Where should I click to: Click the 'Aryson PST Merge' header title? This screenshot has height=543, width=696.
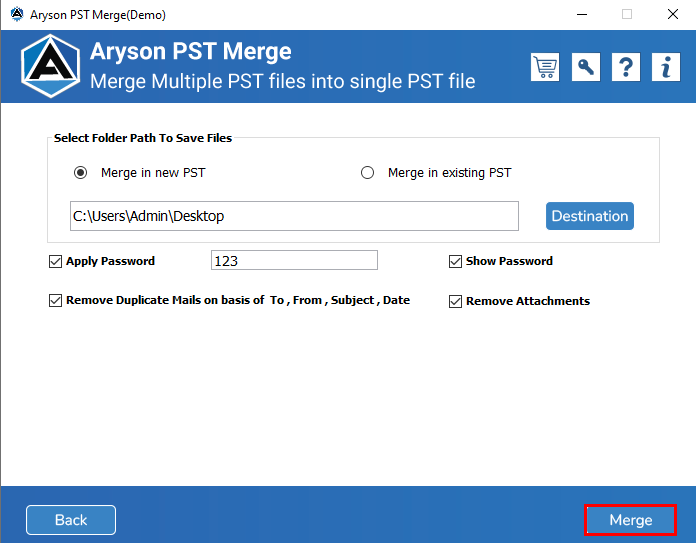click(x=191, y=51)
